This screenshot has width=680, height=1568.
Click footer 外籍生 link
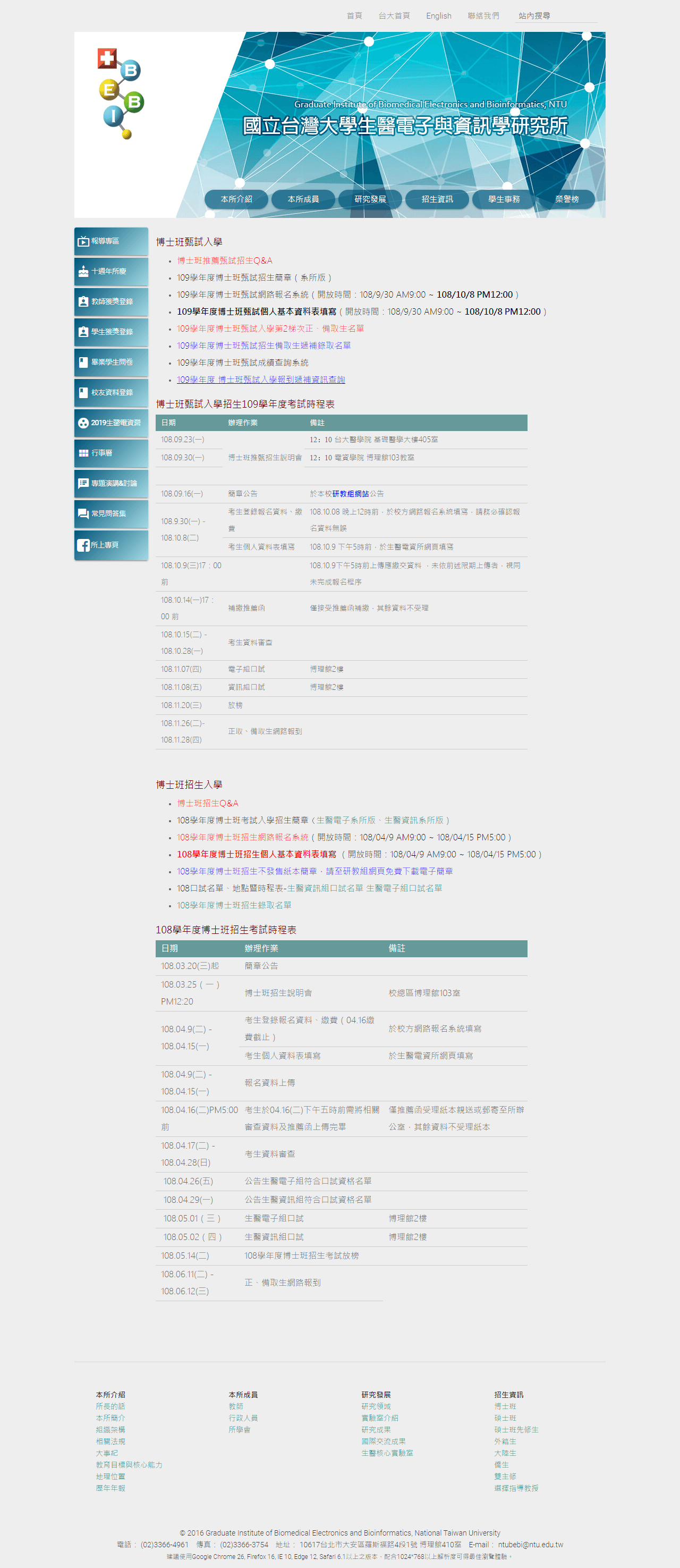coord(505,1441)
